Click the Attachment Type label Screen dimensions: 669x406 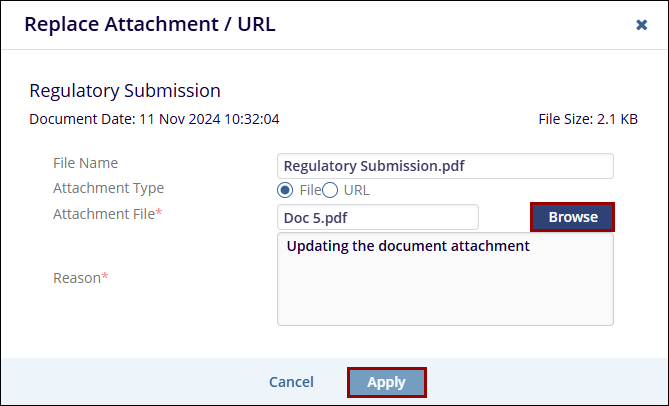(x=108, y=188)
